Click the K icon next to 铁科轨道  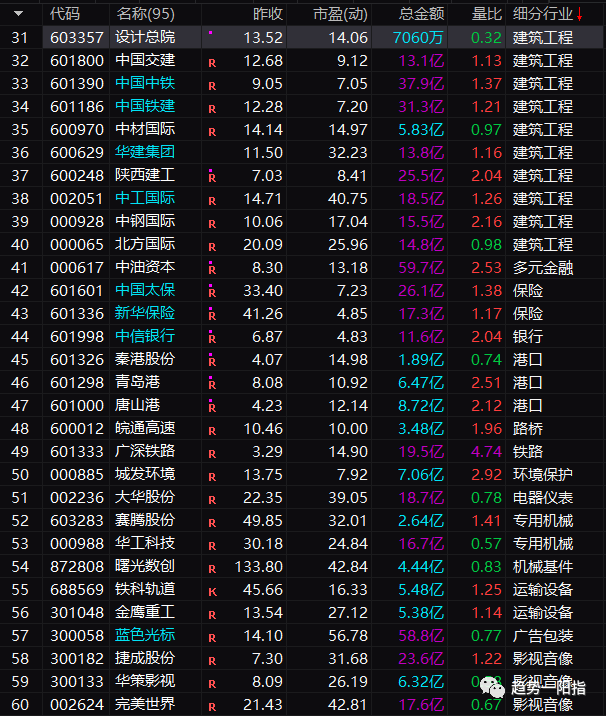point(212,592)
